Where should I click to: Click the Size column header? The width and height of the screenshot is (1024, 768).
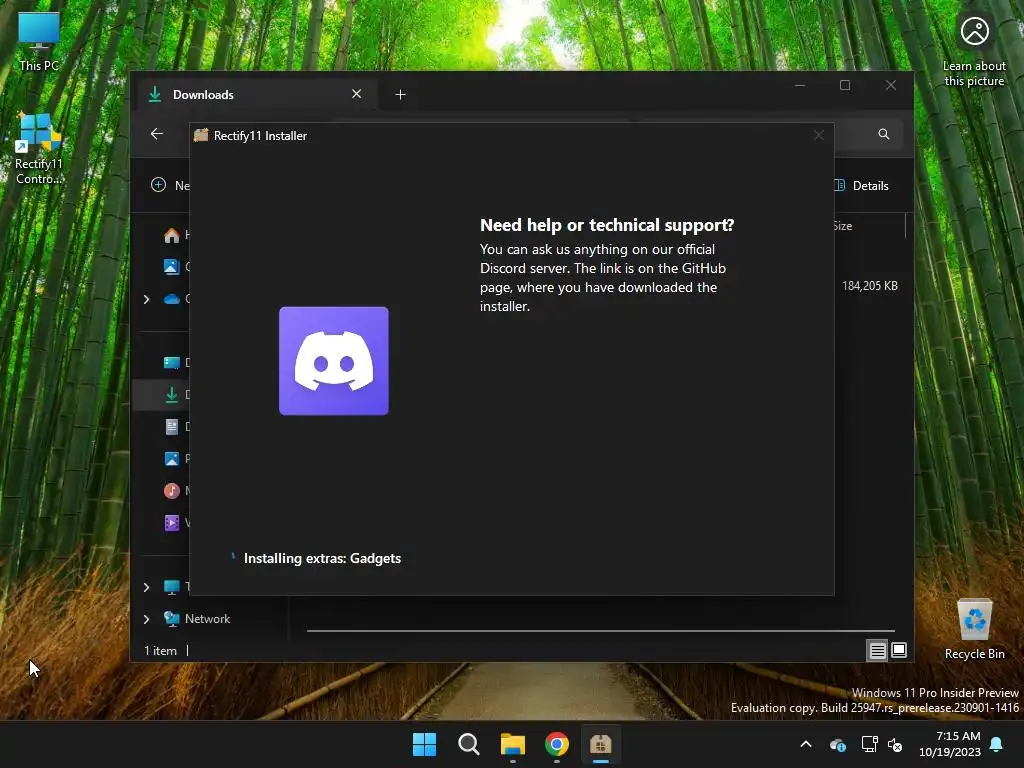[x=842, y=226]
